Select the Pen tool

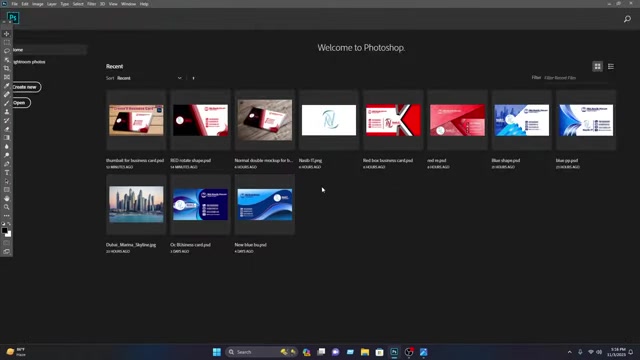coord(7,164)
